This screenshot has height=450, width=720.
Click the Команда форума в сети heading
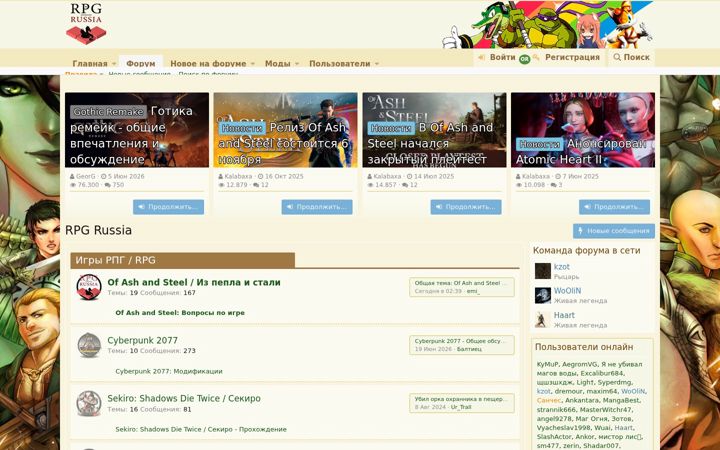(x=586, y=250)
